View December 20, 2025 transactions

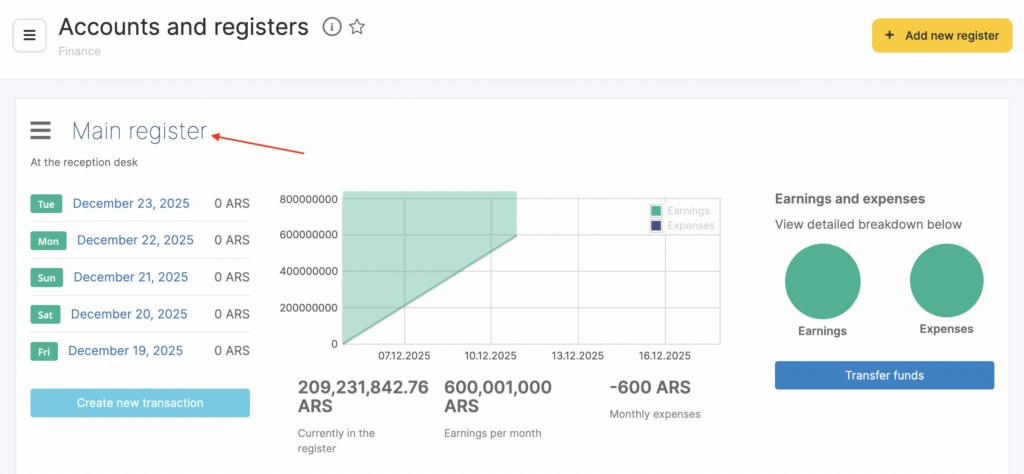129,314
